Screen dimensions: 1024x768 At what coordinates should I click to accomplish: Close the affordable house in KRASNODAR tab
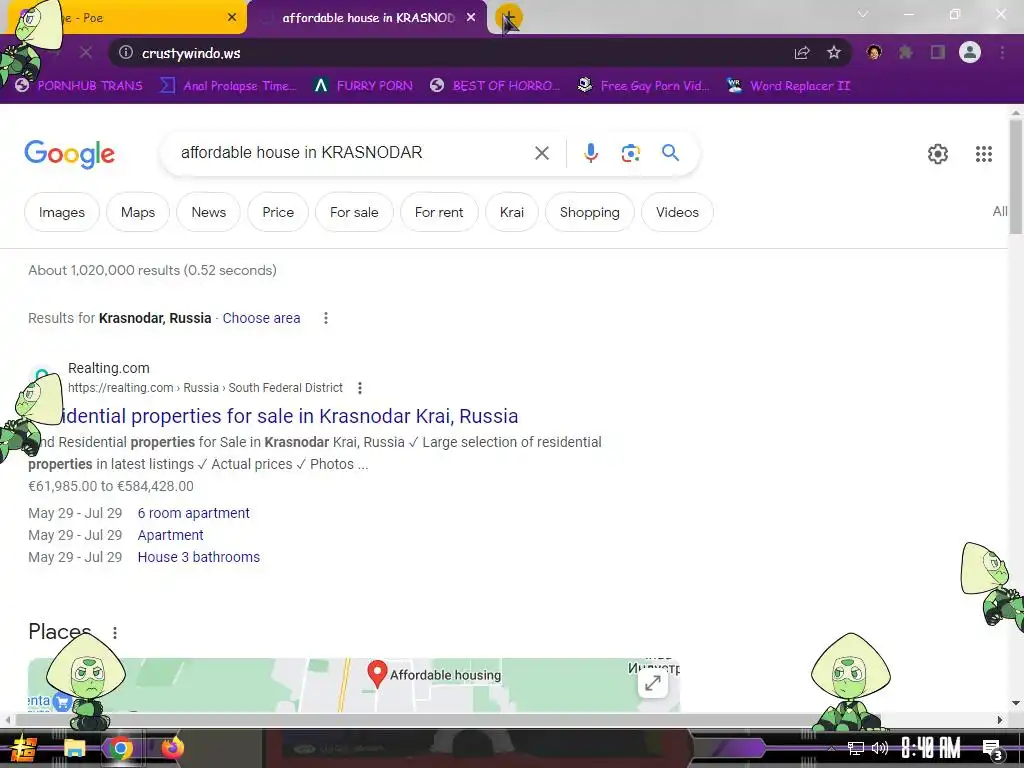[x=471, y=18]
